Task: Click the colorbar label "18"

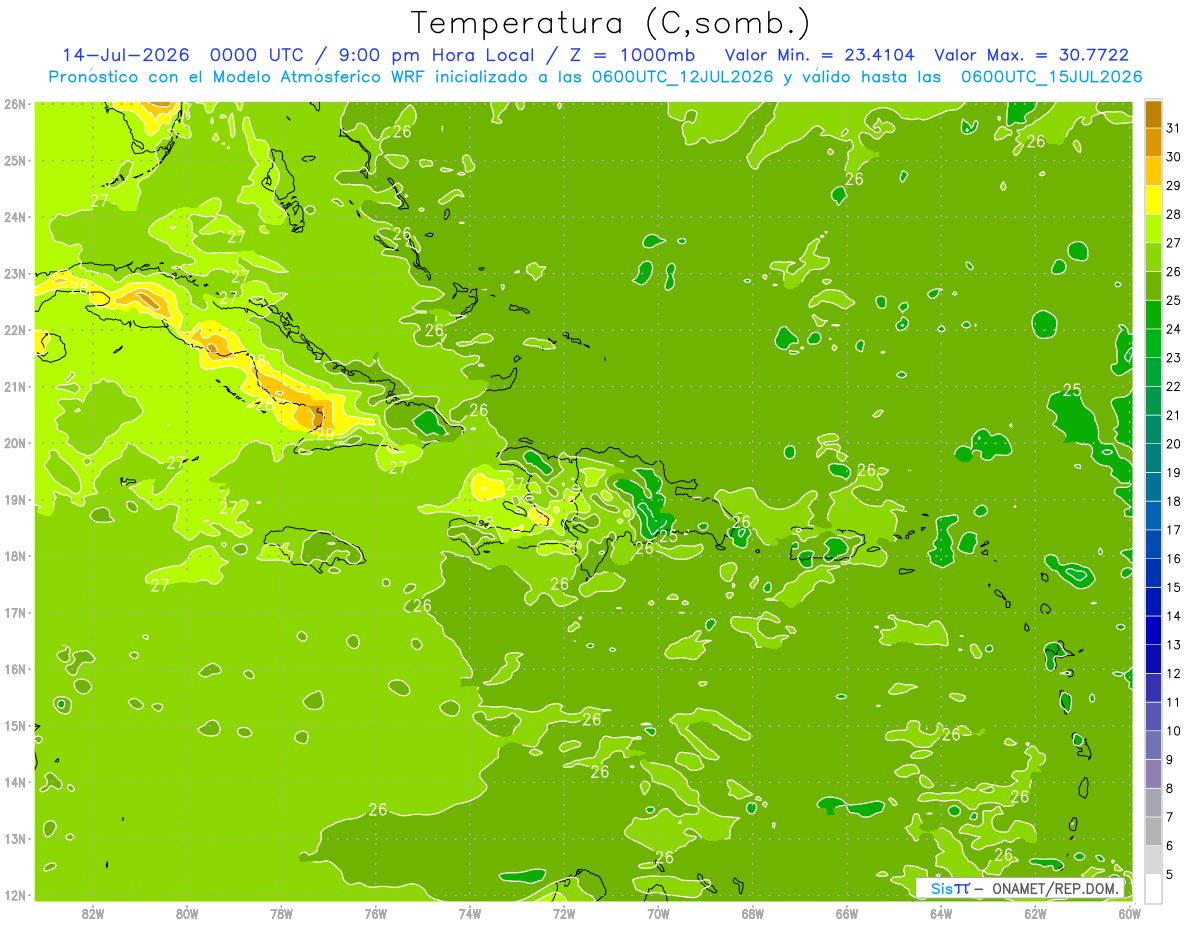Action: click(x=1173, y=501)
